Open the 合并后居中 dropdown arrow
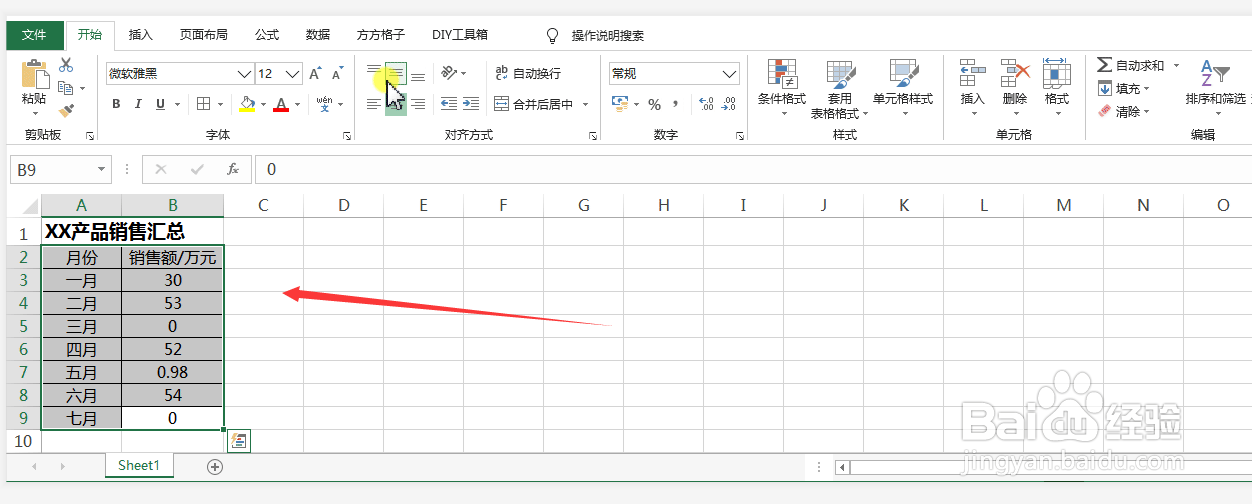The height and width of the screenshot is (504, 1252). (x=586, y=104)
